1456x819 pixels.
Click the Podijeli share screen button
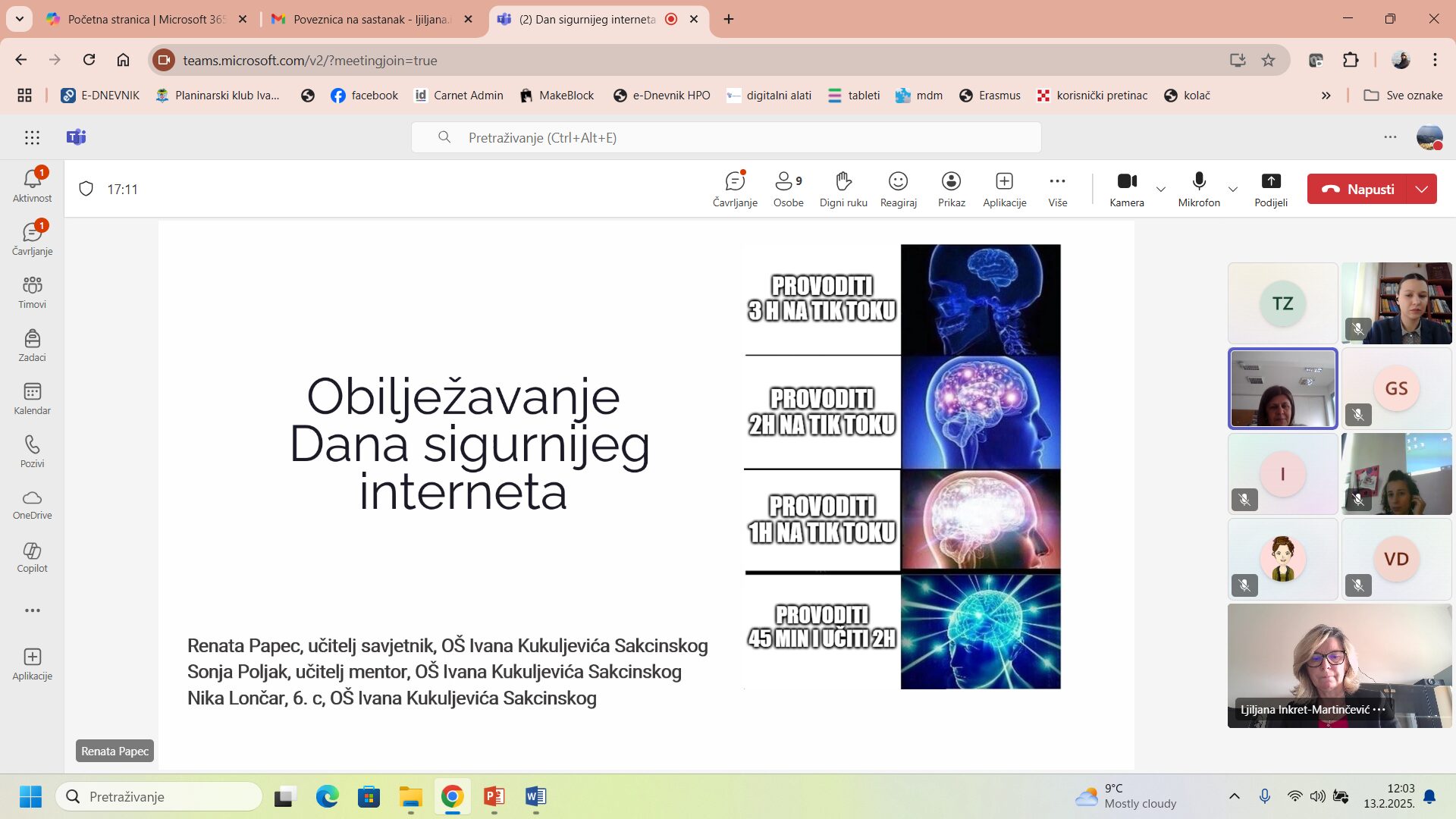click(x=1270, y=189)
